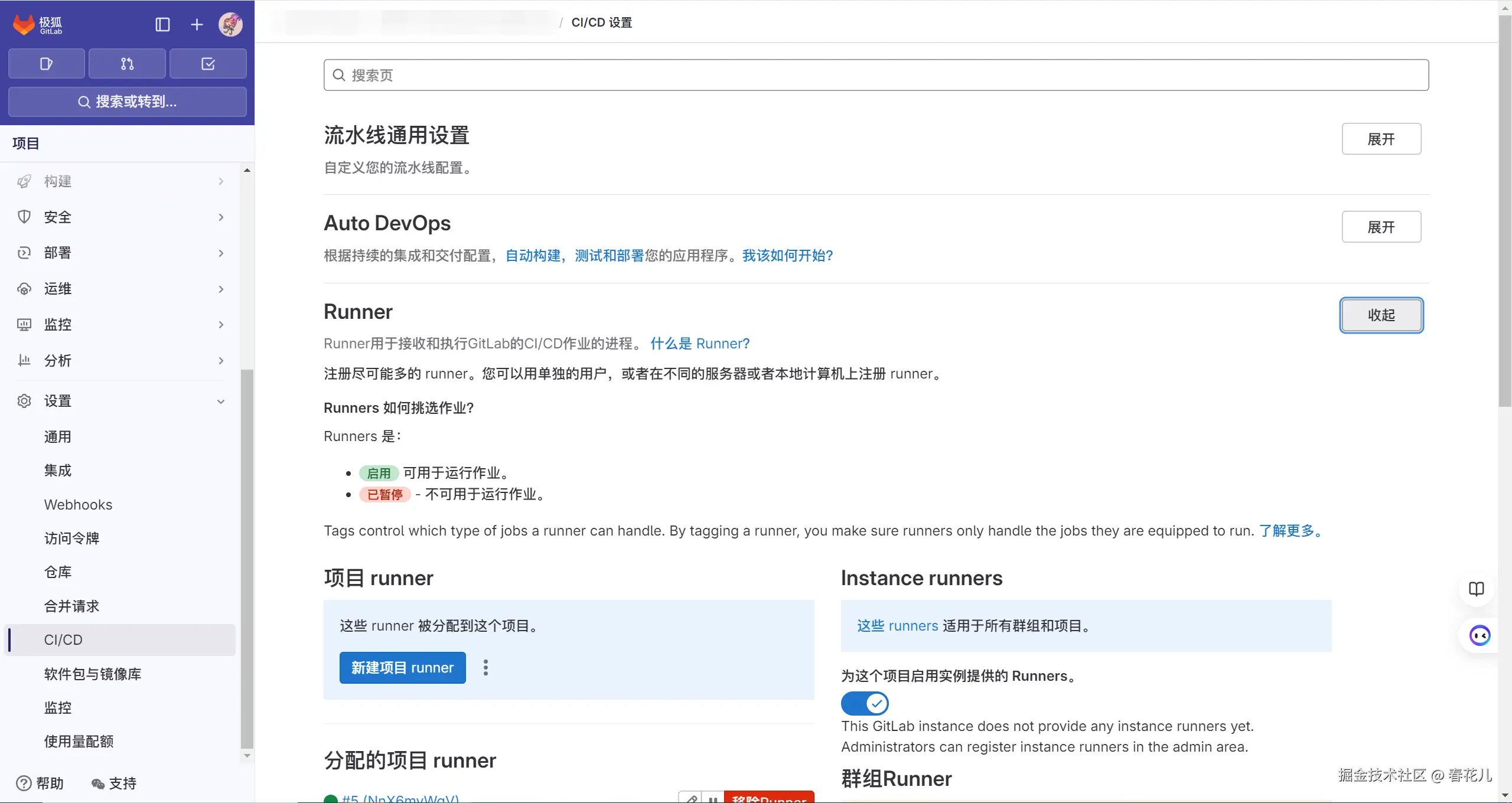Screen dimensions: 1512x803
Task: Open the book icon on right edge
Action: 1476,589
